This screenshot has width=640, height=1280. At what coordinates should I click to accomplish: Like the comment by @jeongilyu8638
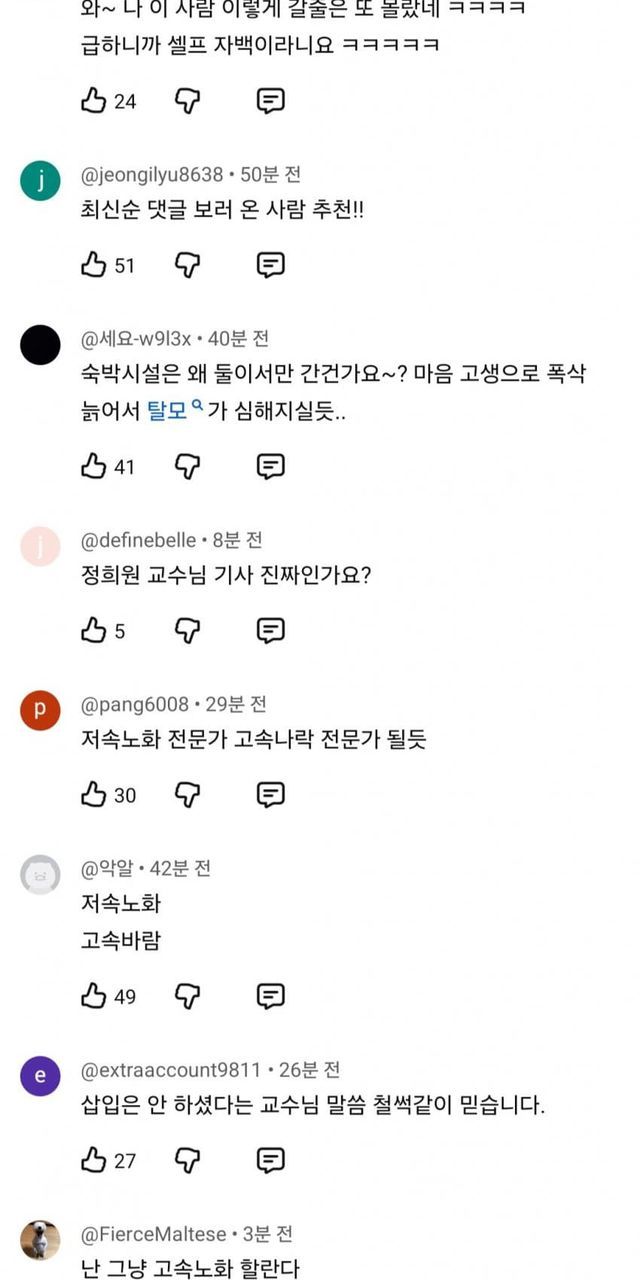(x=94, y=265)
